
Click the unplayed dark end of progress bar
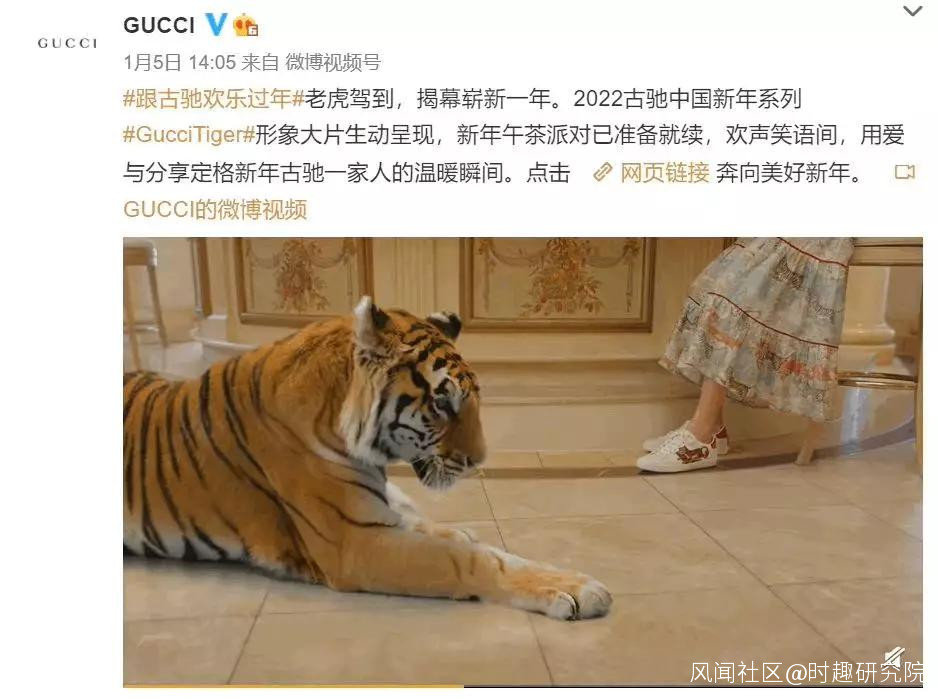693,686
